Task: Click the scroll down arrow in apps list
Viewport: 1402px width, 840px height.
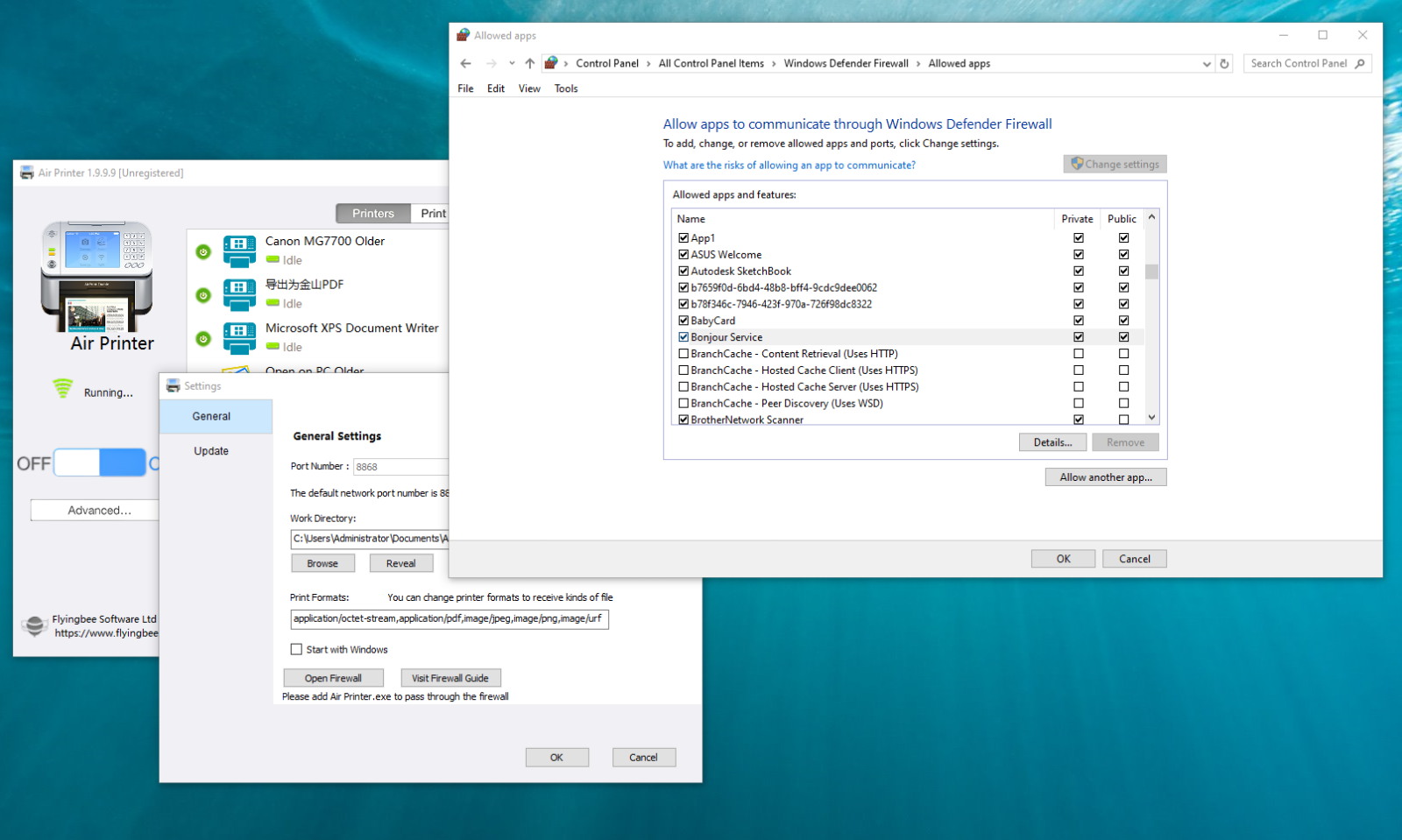Action: click(x=1151, y=418)
